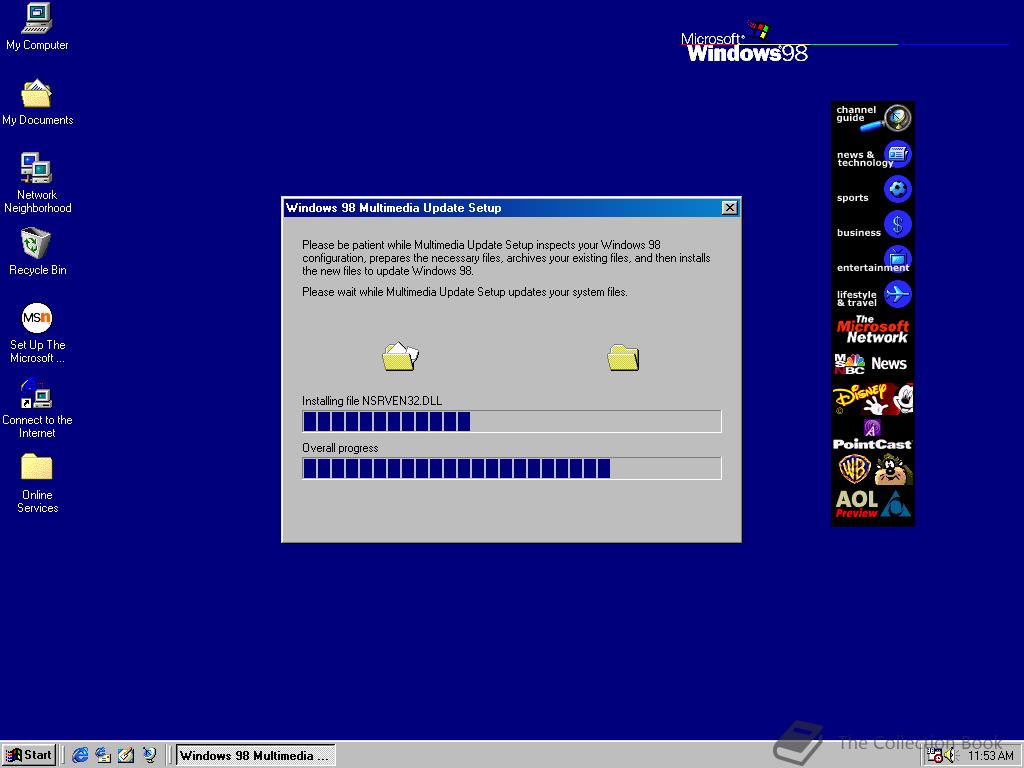Click the Task Scheduler tray icon
This screenshot has height=768, width=1024.
(935, 756)
